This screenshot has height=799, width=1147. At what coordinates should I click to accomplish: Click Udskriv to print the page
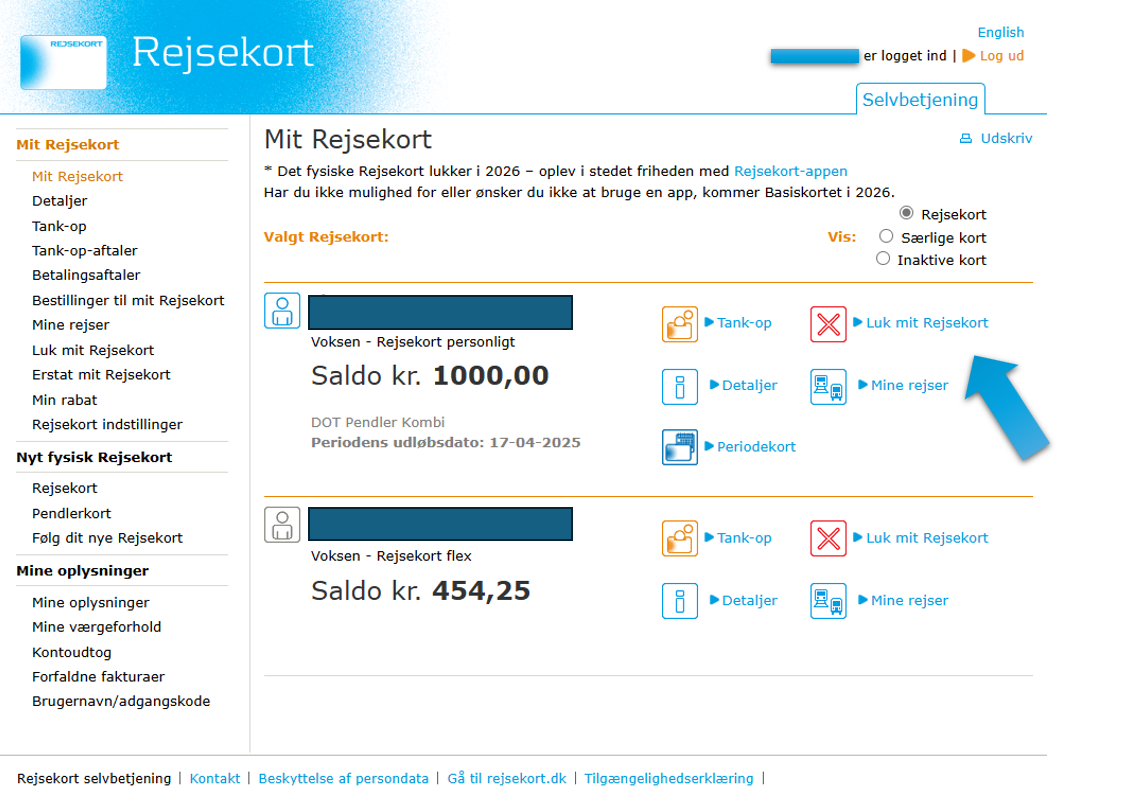[x=1005, y=139]
